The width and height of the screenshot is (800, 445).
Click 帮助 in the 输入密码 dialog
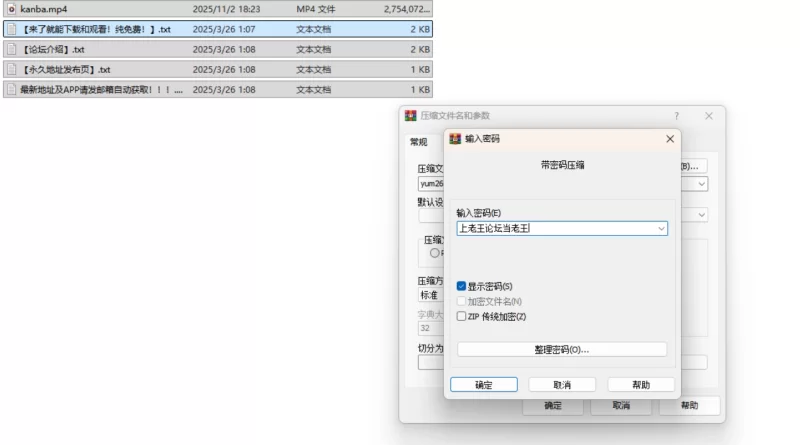641,384
